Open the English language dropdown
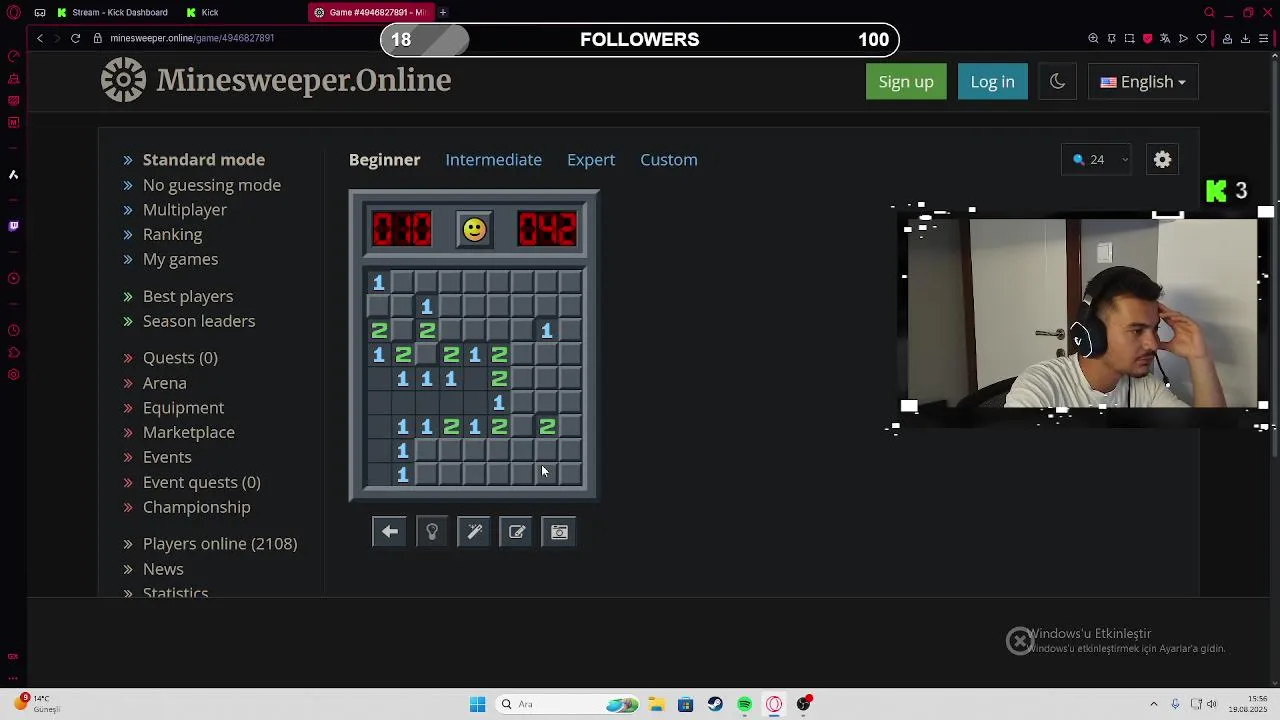 click(x=1143, y=82)
